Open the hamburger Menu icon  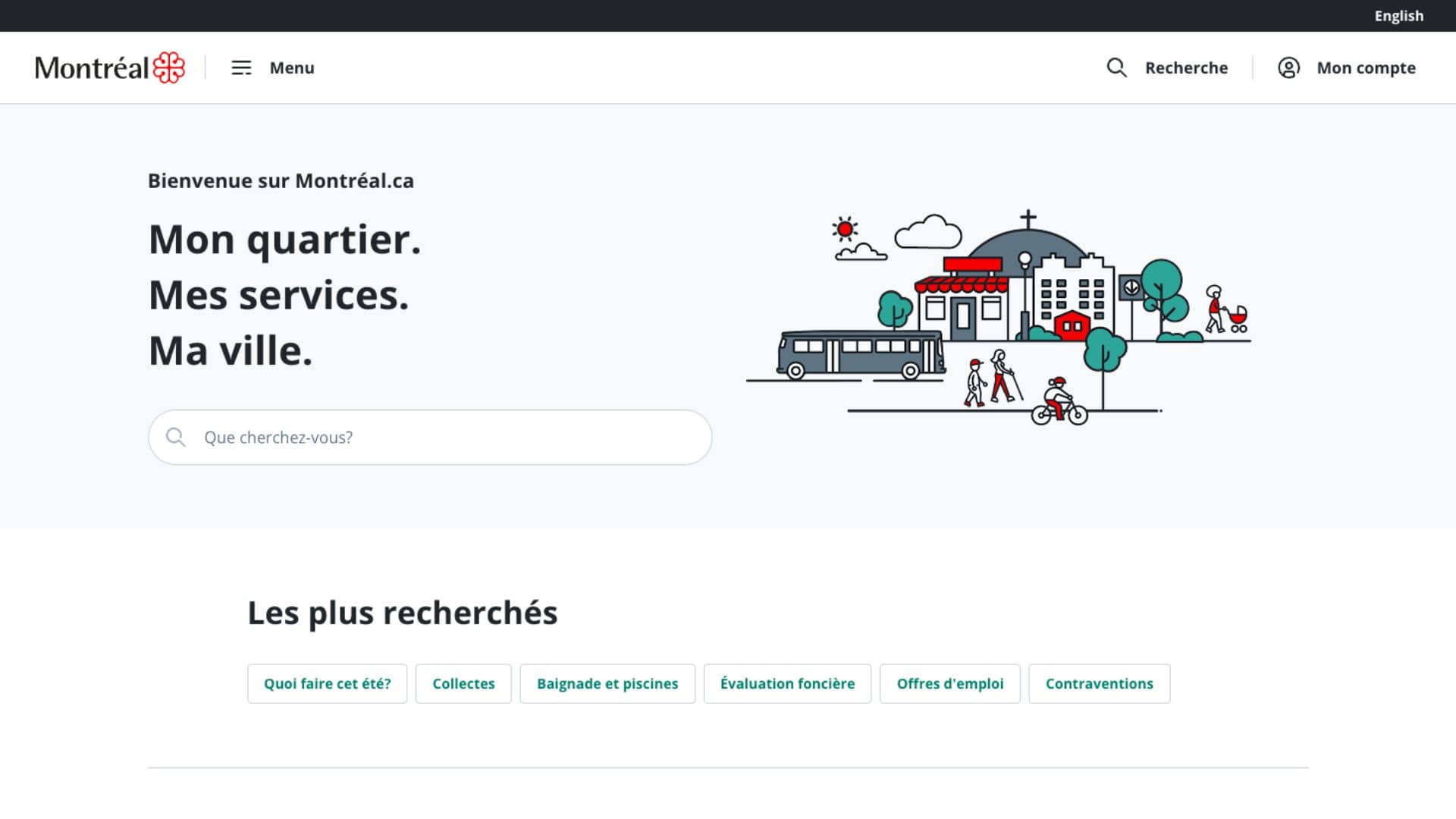tap(241, 67)
